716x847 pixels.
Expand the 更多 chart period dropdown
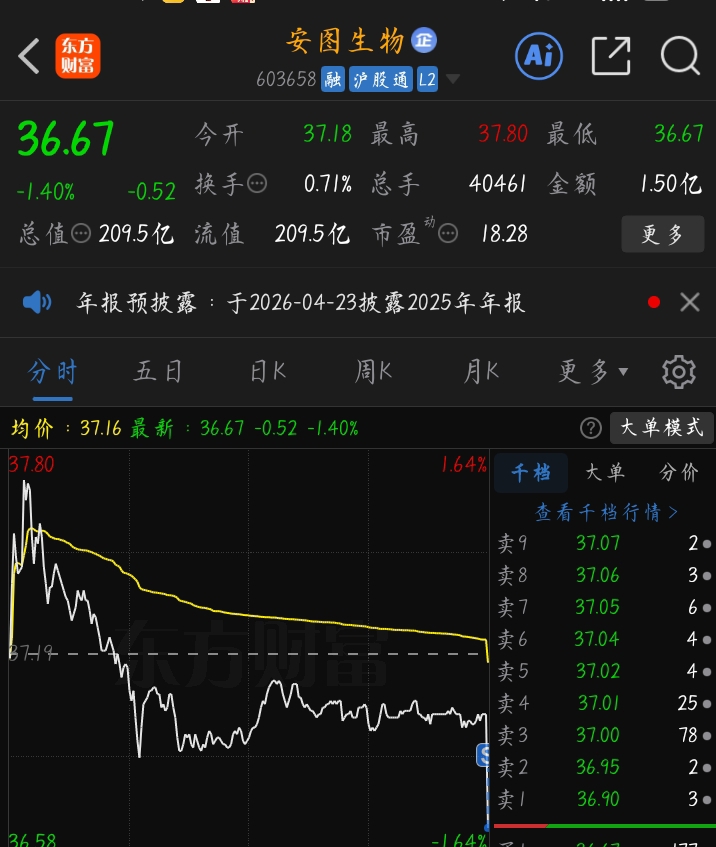pos(593,372)
